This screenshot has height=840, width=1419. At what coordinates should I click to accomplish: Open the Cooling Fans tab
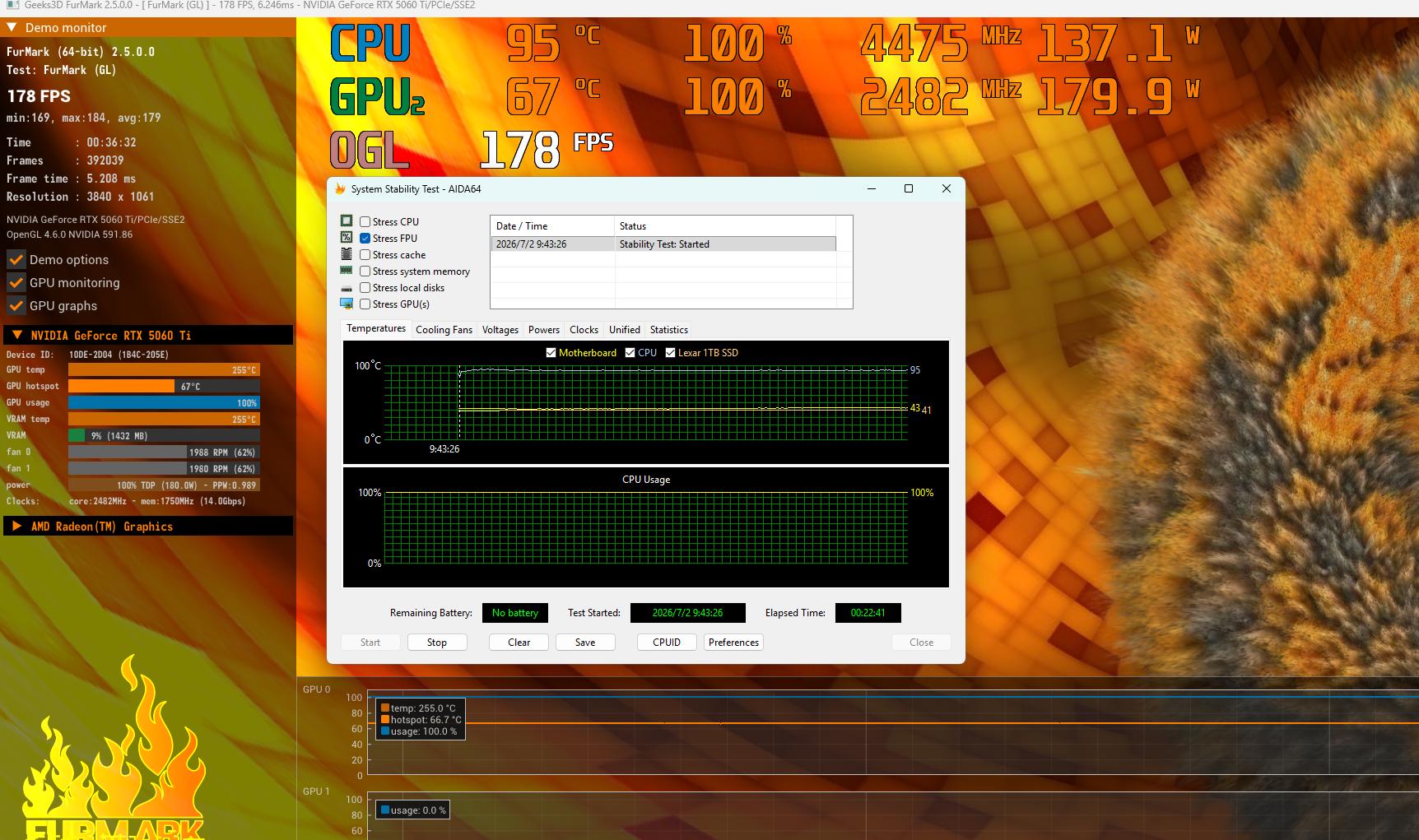(x=444, y=330)
